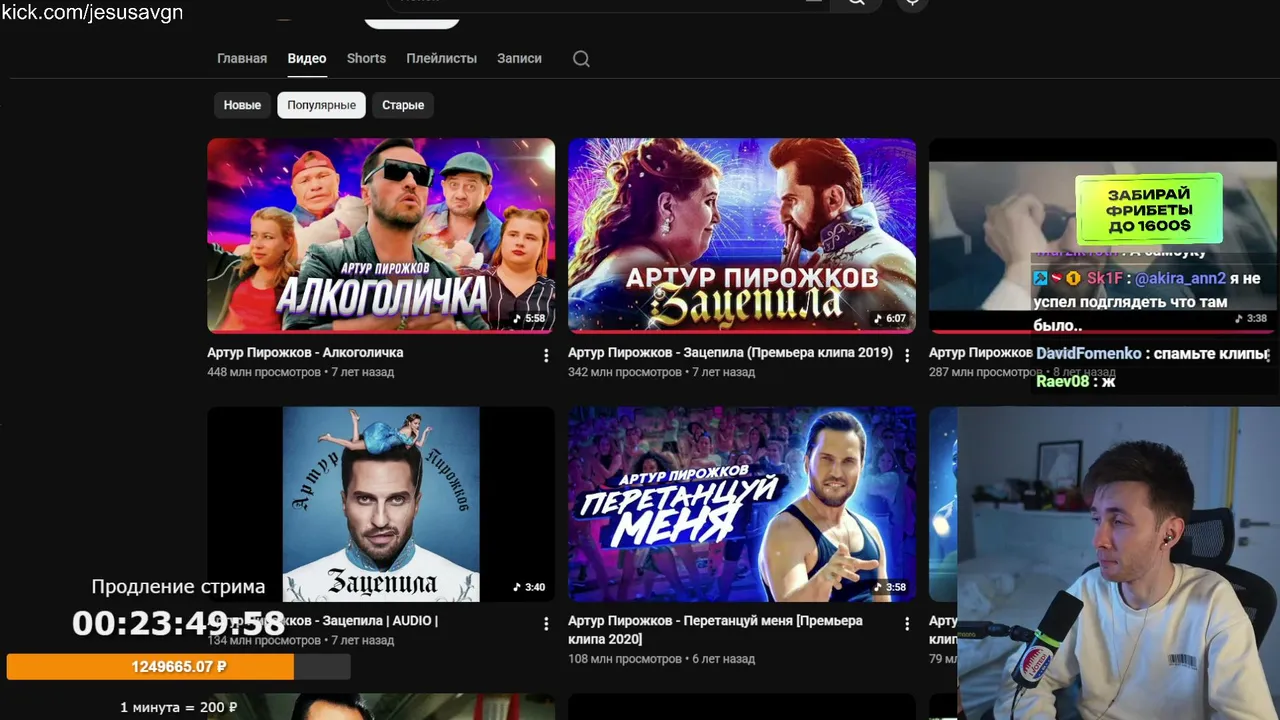Open title "Артур Пирожков - Зацепила (Премьера клипа 2019)"
1280x720 pixels.
[730, 353]
